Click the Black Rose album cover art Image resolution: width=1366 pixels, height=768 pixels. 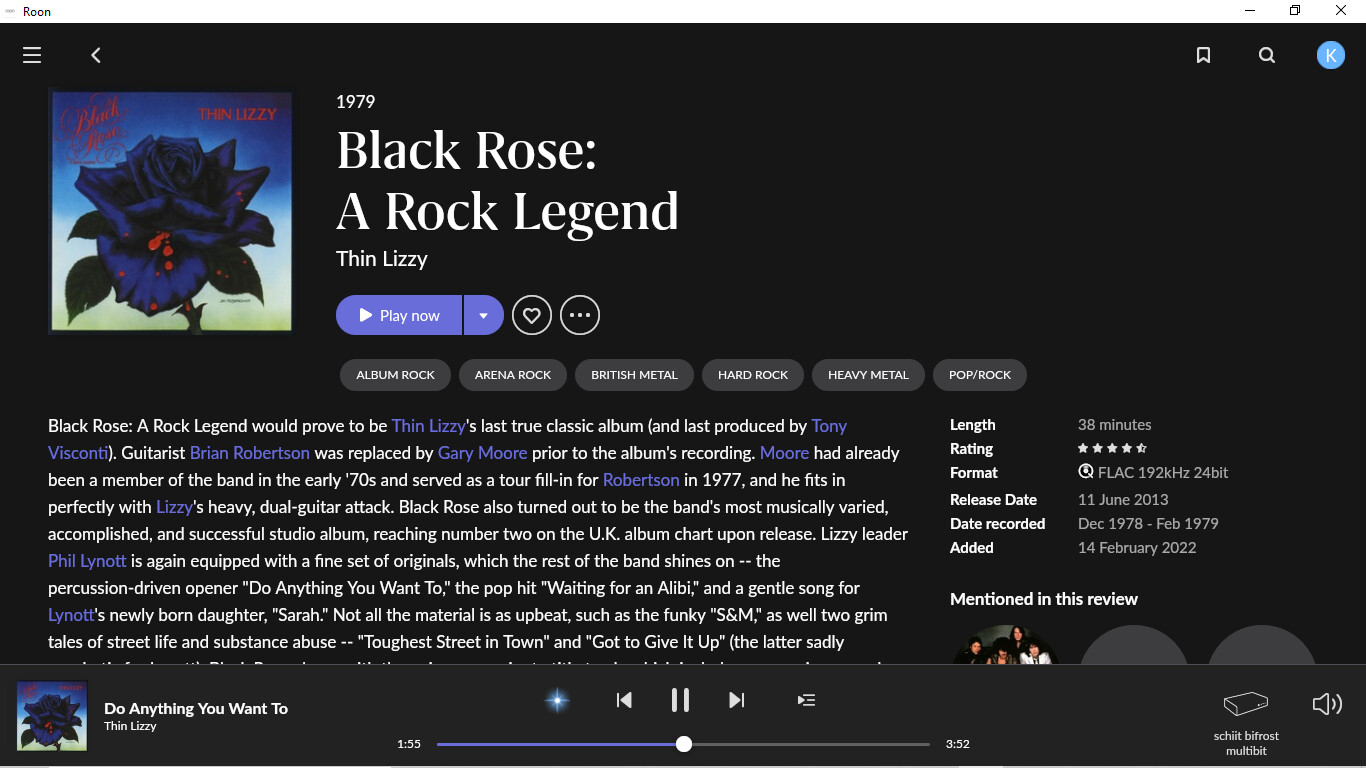click(171, 212)
